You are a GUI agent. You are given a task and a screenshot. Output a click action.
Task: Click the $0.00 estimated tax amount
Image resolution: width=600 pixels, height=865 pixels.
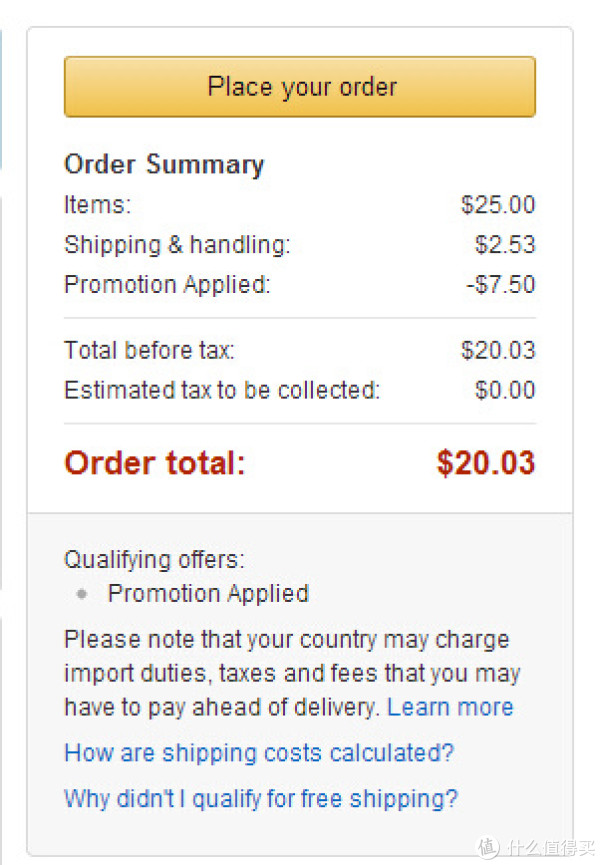[x=505, y=390]
